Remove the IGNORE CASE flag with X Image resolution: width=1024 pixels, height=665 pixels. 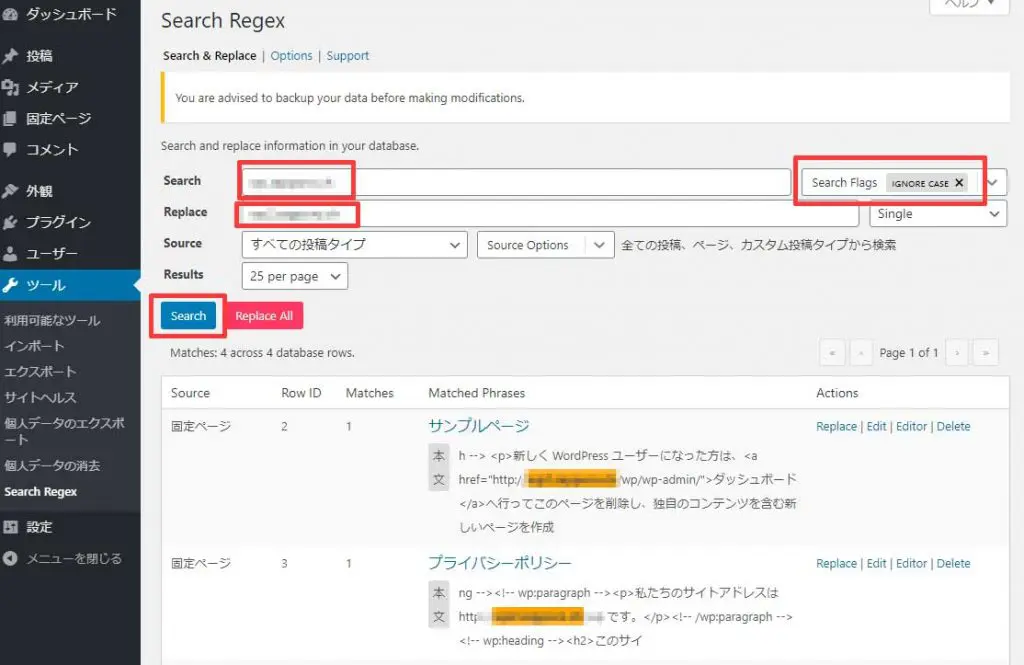(959, 183)
